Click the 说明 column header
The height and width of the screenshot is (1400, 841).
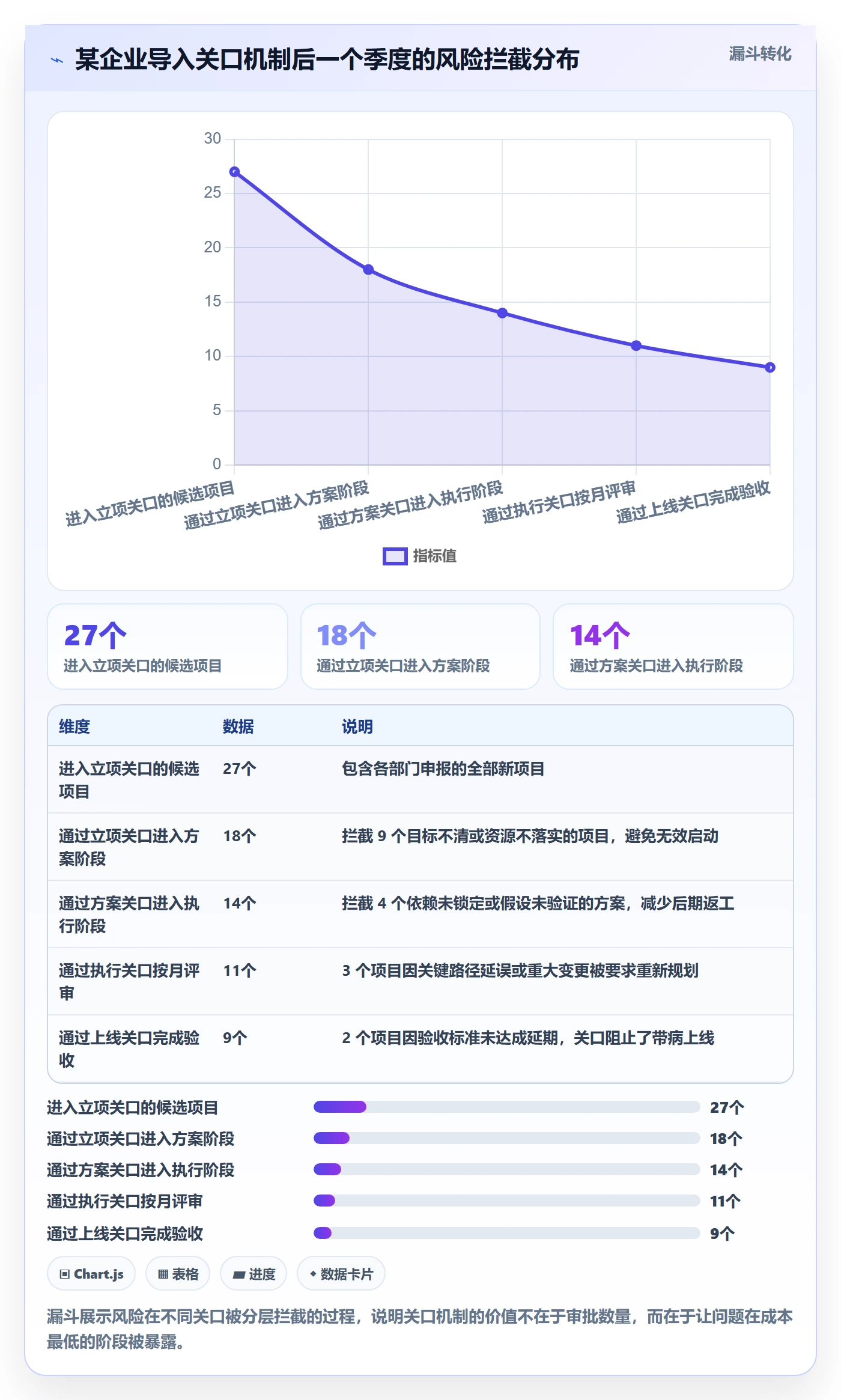pyautogui.click(x=357, y=726)
